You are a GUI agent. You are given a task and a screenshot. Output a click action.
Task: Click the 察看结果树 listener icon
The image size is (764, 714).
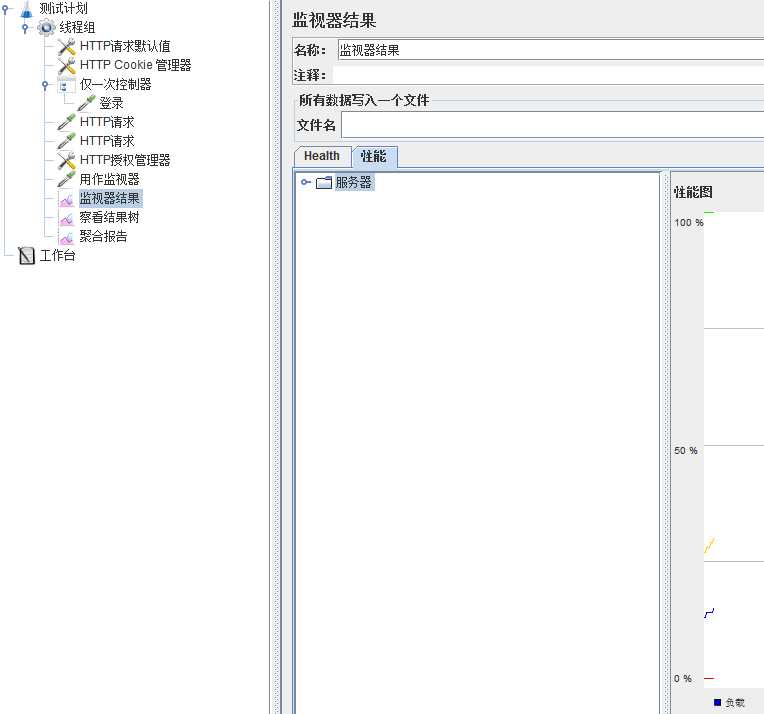click(66, 217)
